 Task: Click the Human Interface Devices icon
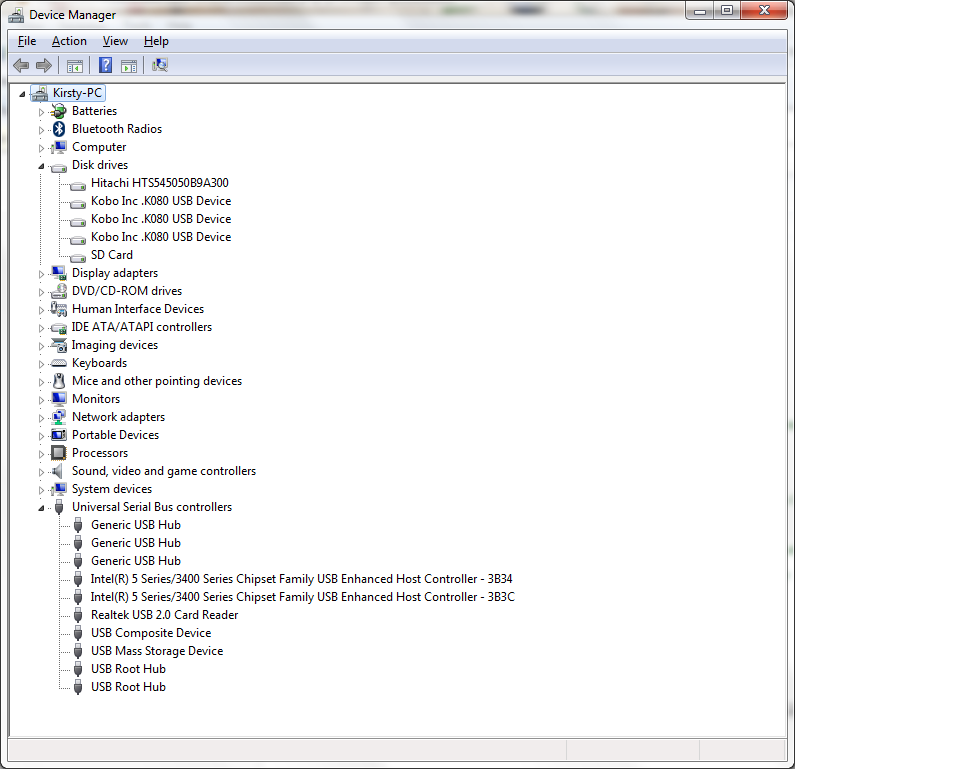pyautogui.click(x=59, y=309)
